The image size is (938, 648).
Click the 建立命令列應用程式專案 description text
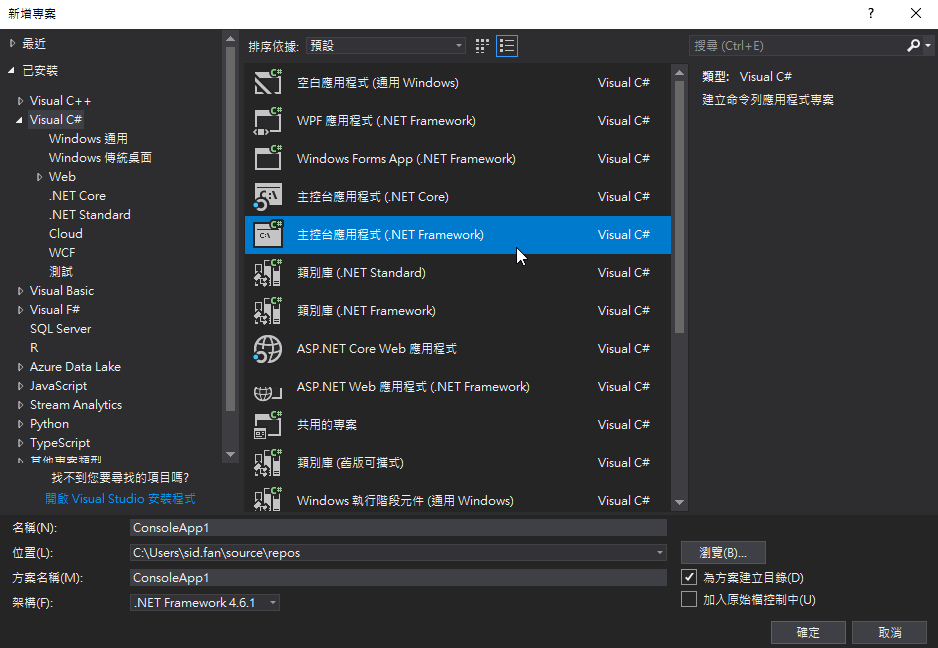(768, 99)
